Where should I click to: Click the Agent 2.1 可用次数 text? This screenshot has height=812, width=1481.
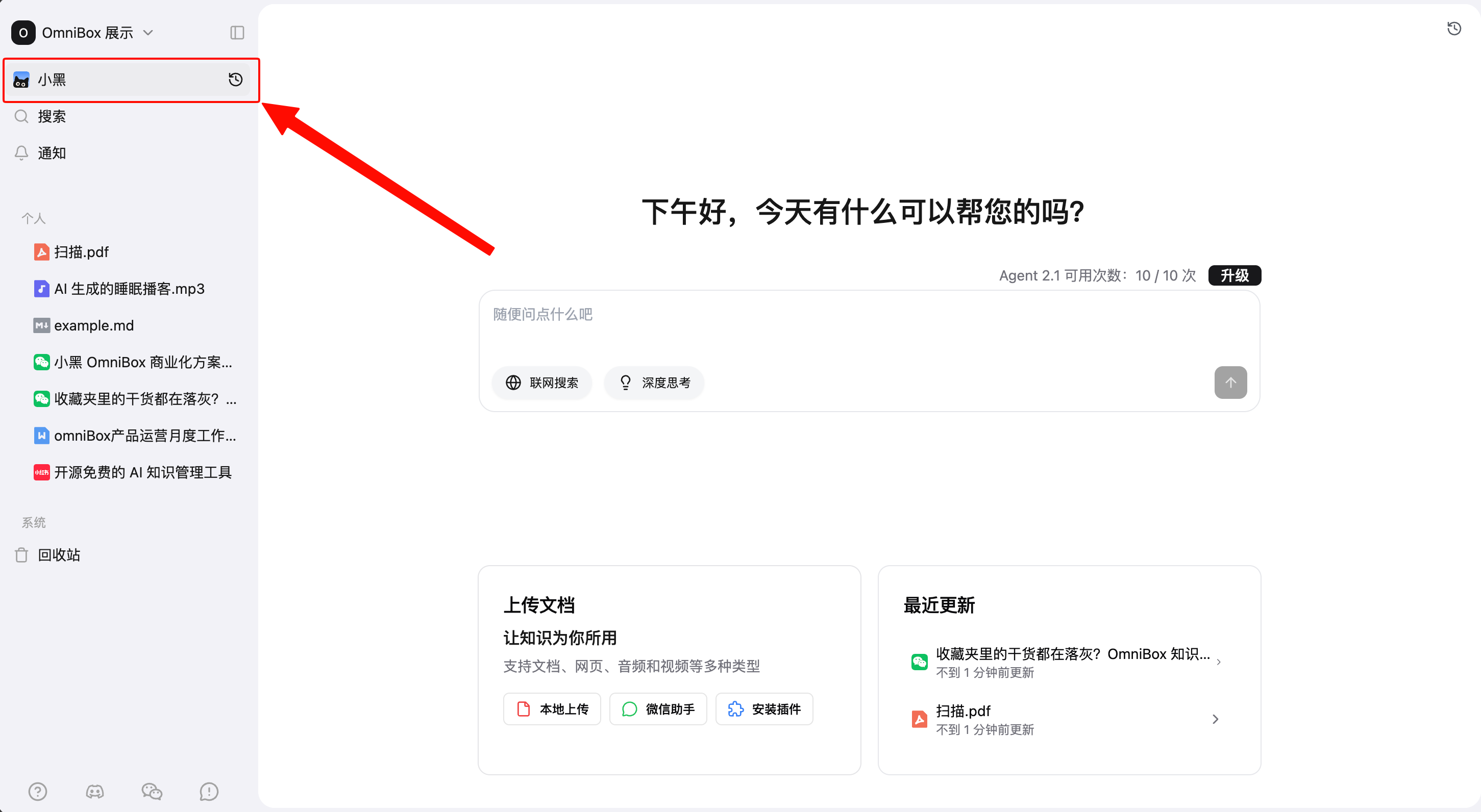coord(1097,276)
